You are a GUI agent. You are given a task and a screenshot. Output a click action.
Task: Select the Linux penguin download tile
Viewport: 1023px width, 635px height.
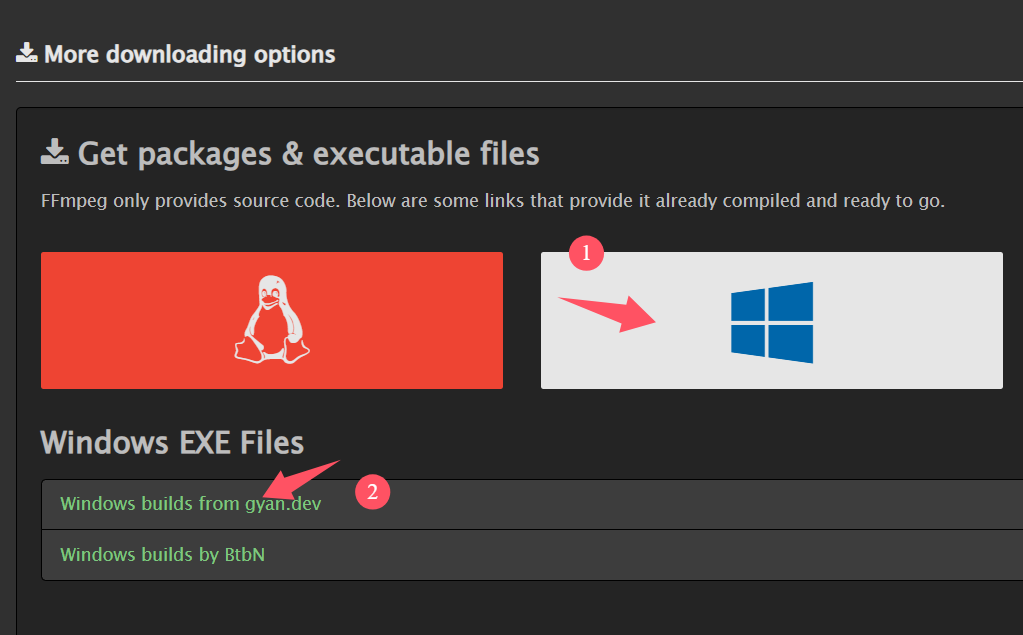tap(271, 320)
